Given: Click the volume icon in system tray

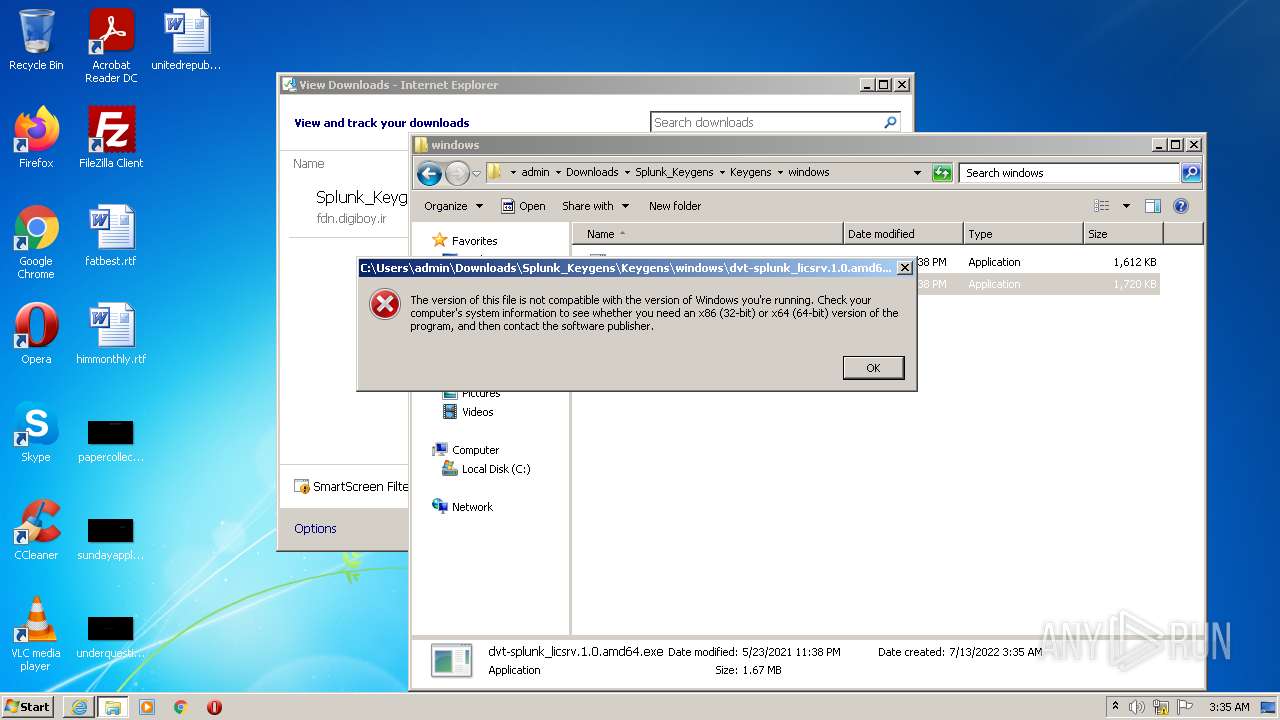Looking at the screenshot, I should coord(1137,707).
